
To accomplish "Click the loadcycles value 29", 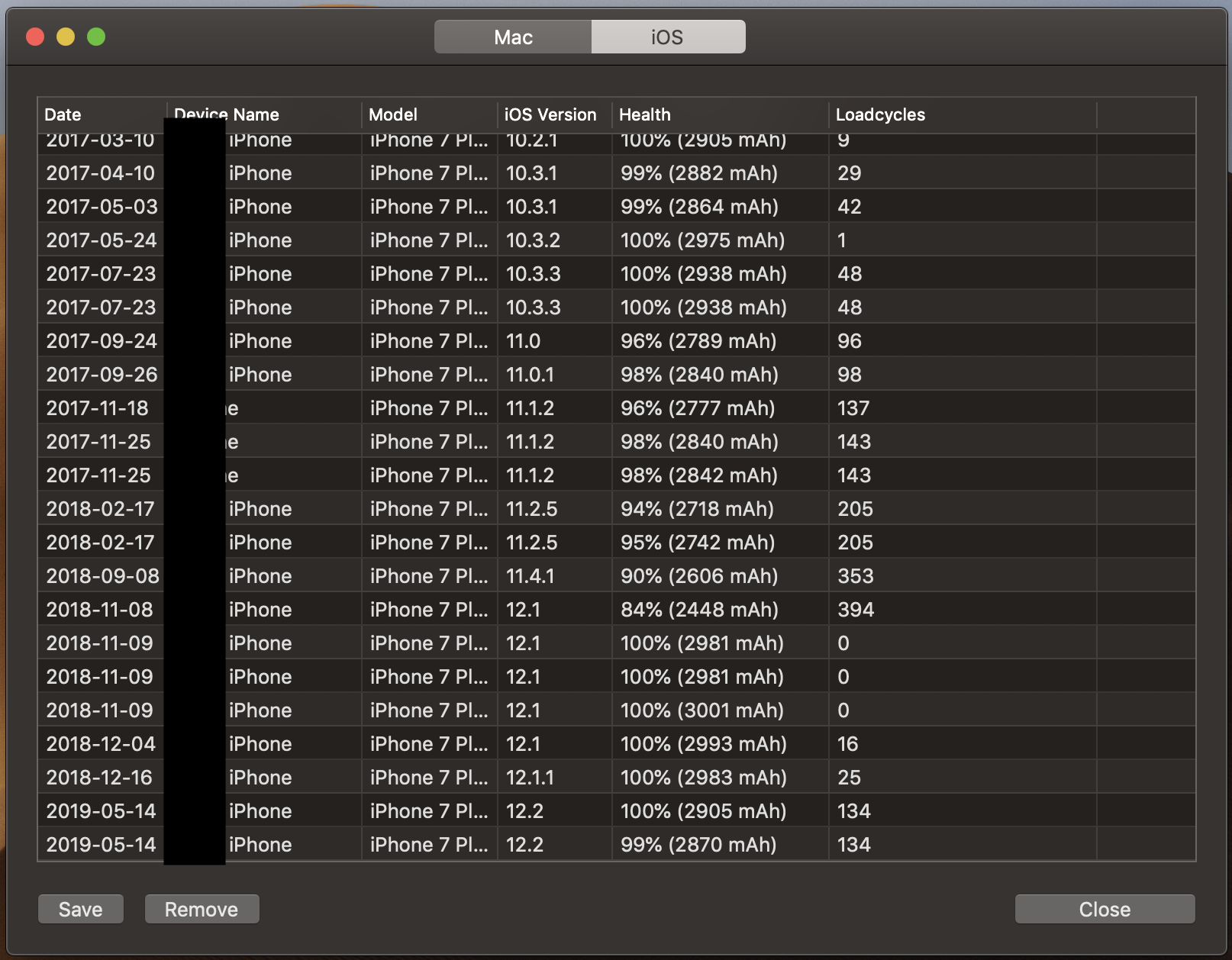I will click(849, 173).
